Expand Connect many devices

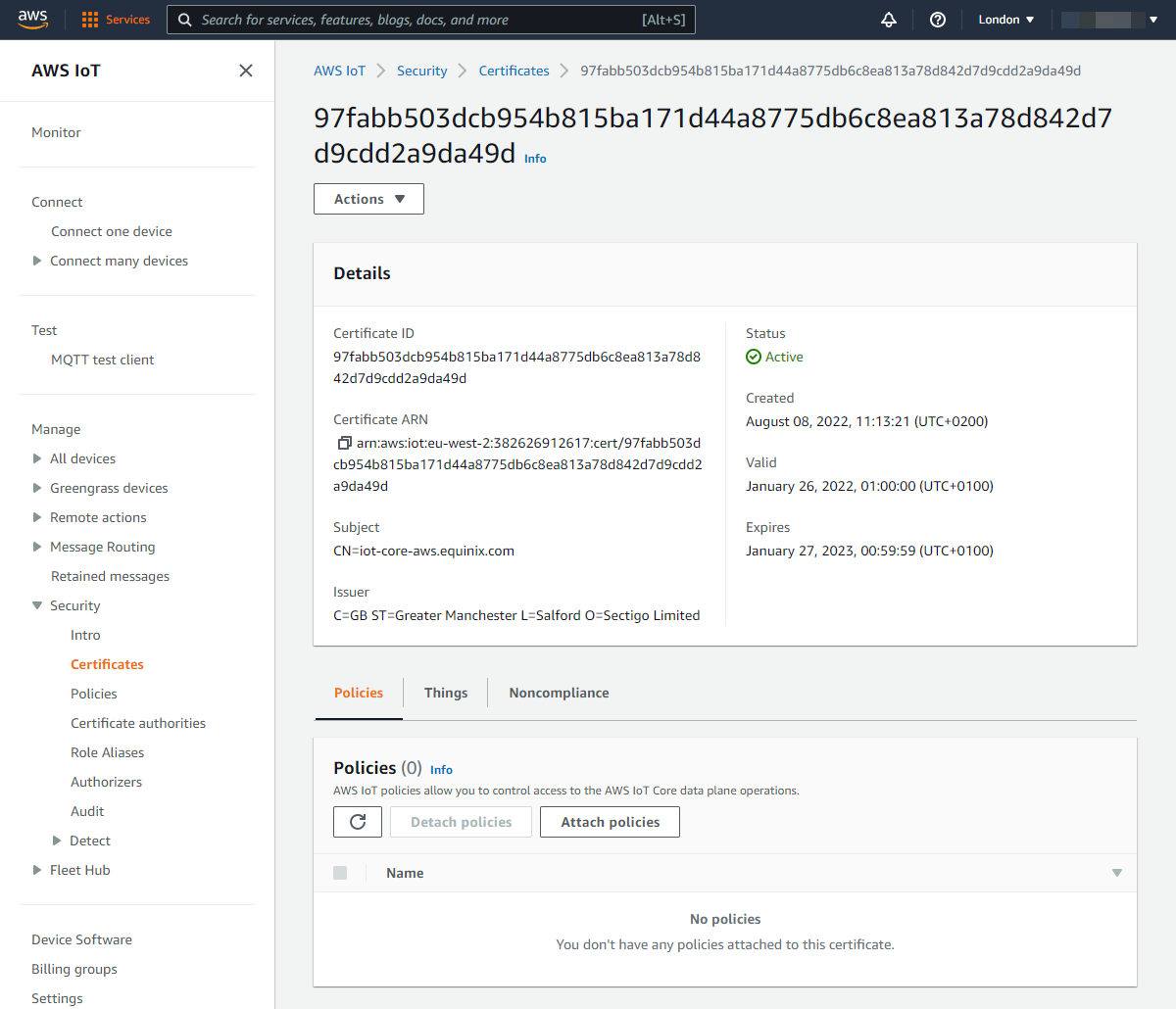37,261
